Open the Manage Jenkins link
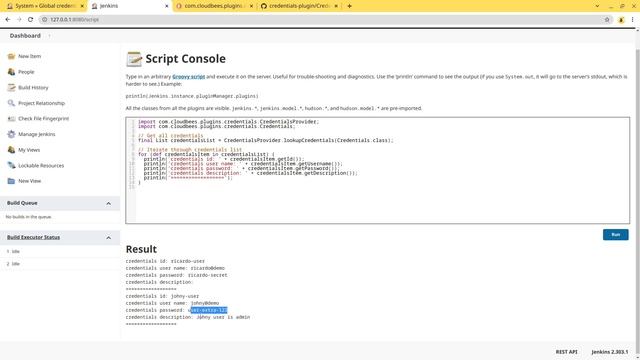The height and width of the screenshot is (360, 640). point(36,134)
